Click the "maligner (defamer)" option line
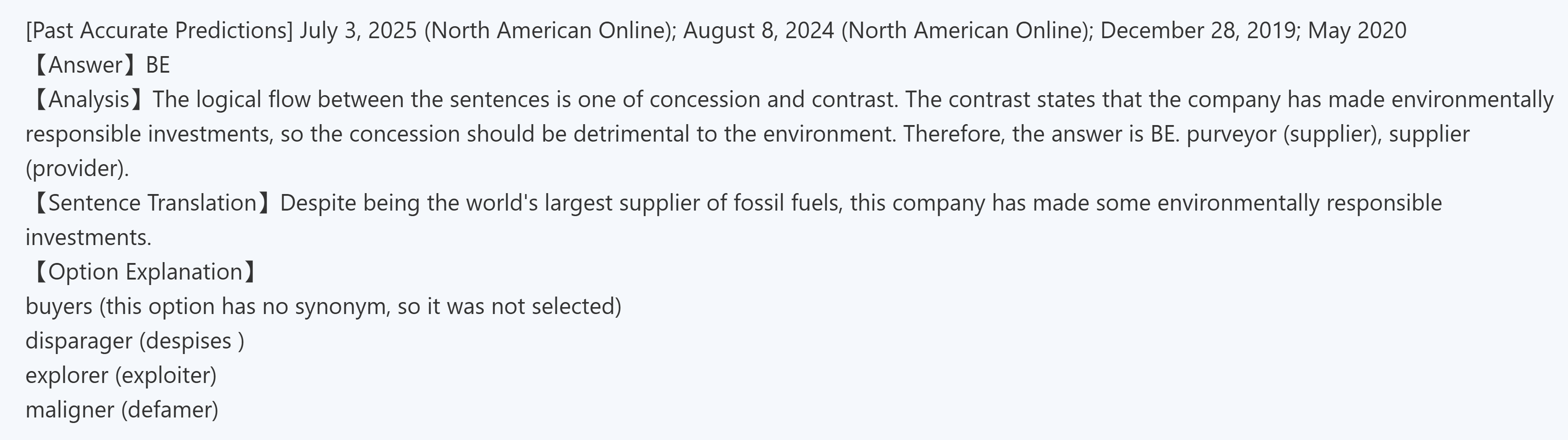Image resolution: width=1568 pixels, height=440 pixels. pyautogui.click(x=122, y=410)
